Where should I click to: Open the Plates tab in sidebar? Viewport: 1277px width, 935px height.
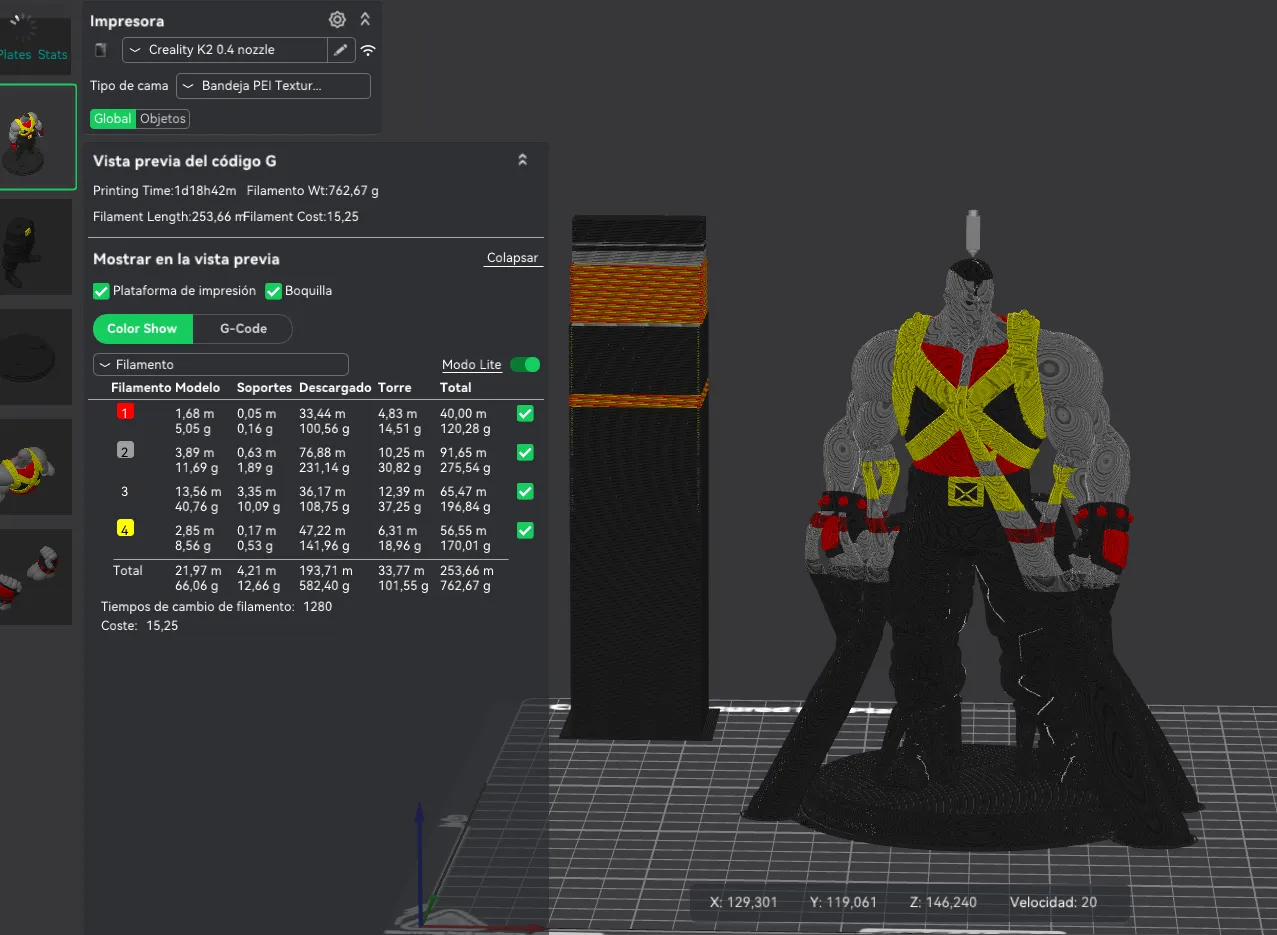(15, 55)
